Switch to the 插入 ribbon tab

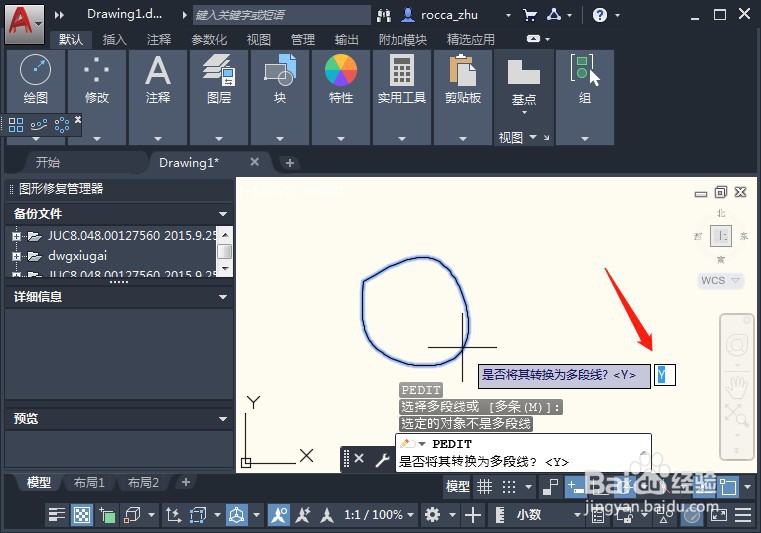115,39
